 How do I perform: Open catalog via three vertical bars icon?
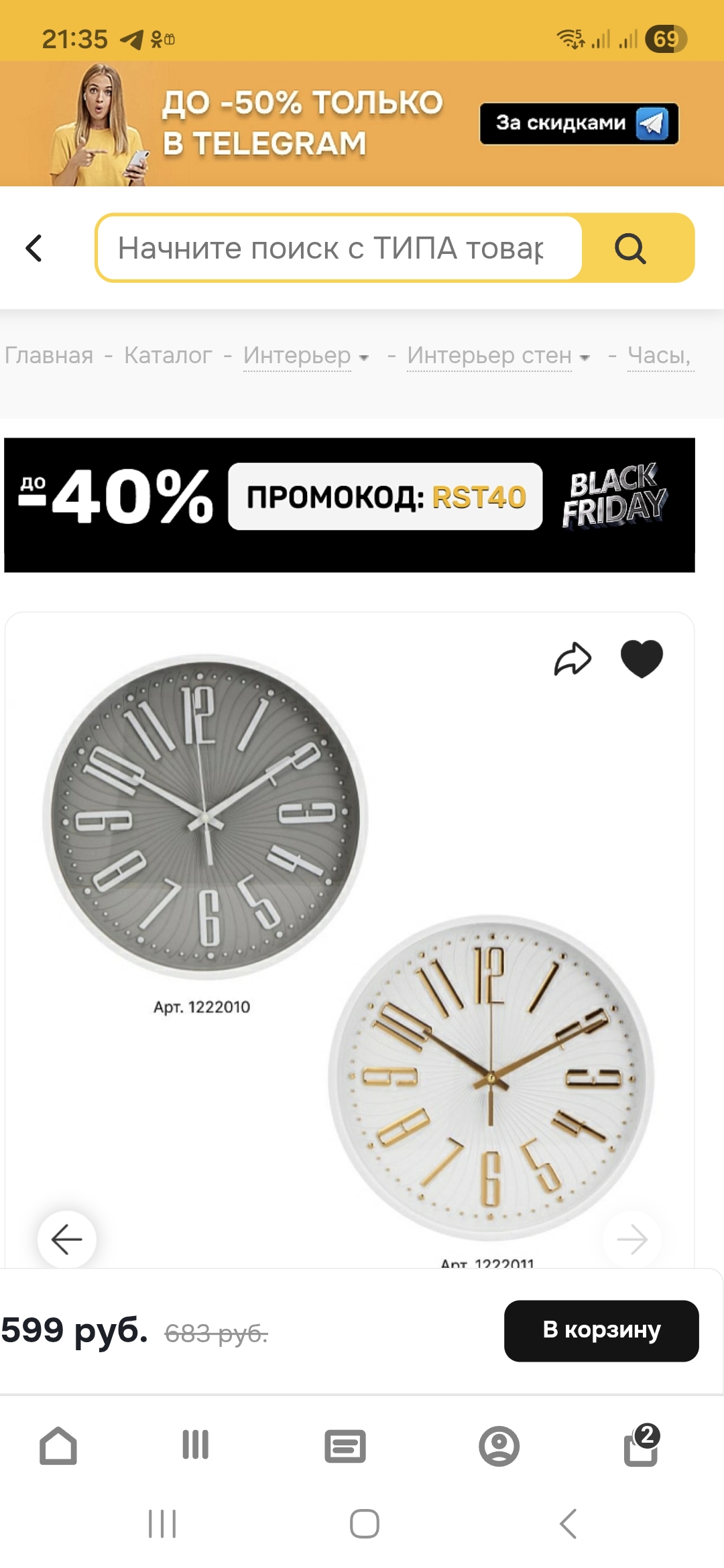click(195, 1445)
